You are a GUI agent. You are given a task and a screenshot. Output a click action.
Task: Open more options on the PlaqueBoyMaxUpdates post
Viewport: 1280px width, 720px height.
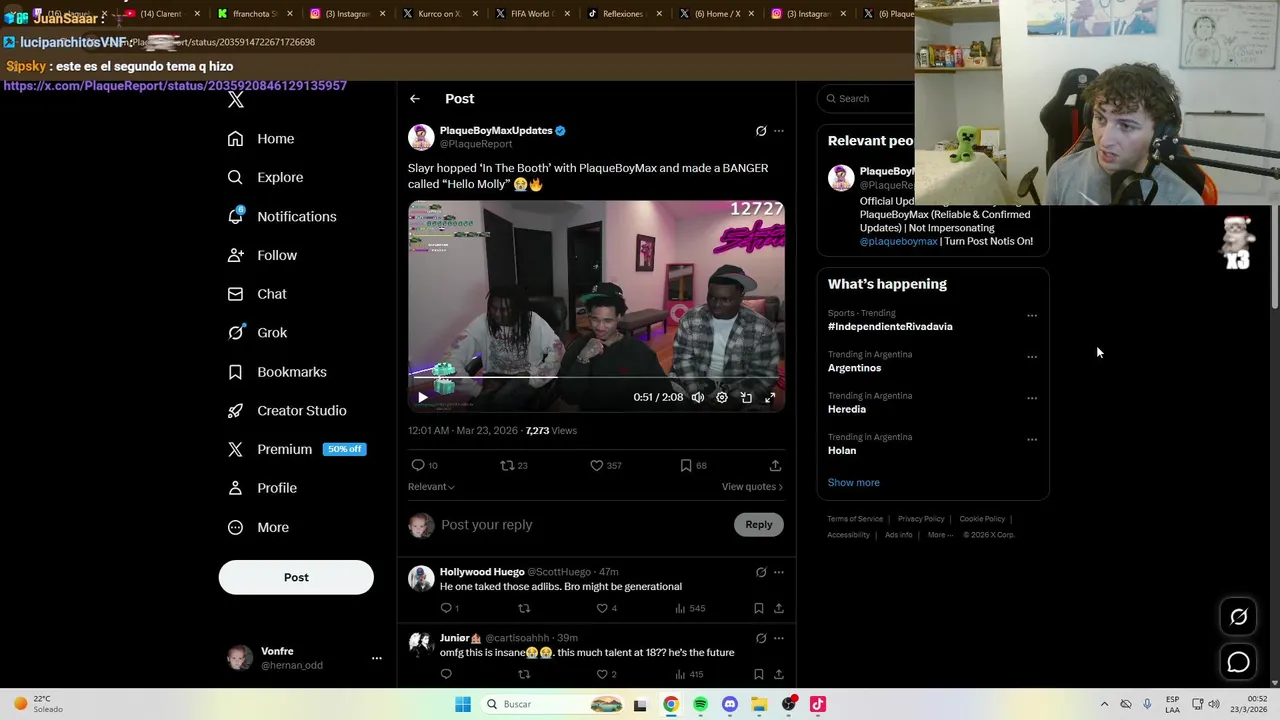[x=779, y=131]
